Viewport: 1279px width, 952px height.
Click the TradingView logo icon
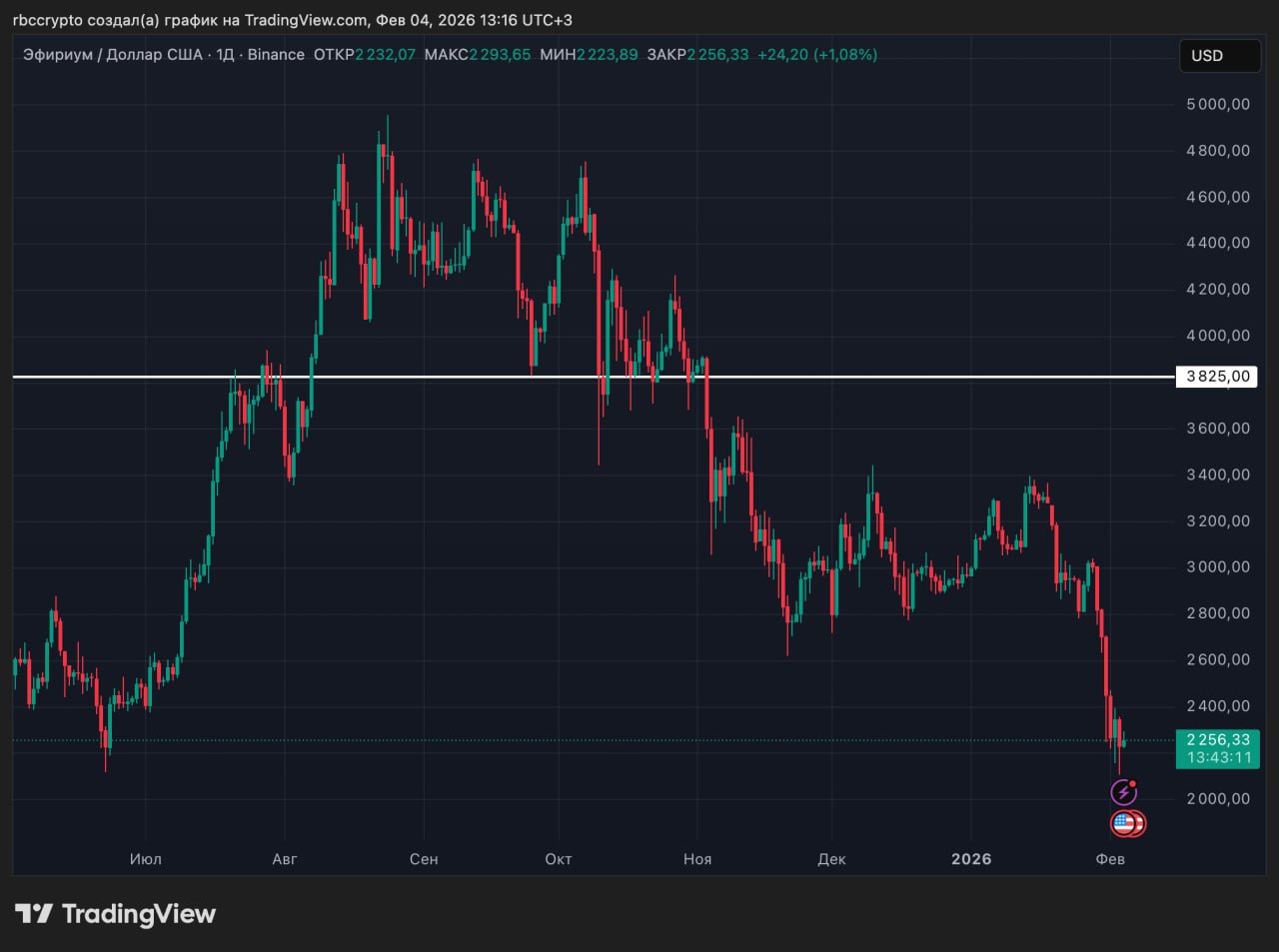pyautogui.click(x=34, y=914)
